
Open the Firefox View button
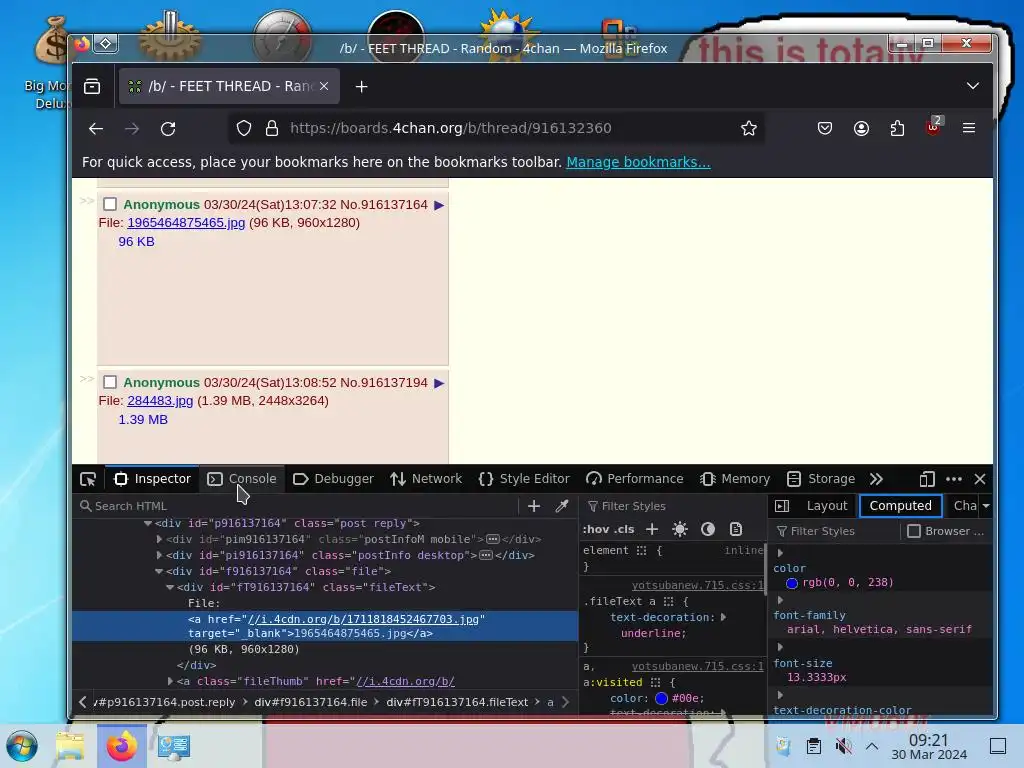(x=92, y=86)
